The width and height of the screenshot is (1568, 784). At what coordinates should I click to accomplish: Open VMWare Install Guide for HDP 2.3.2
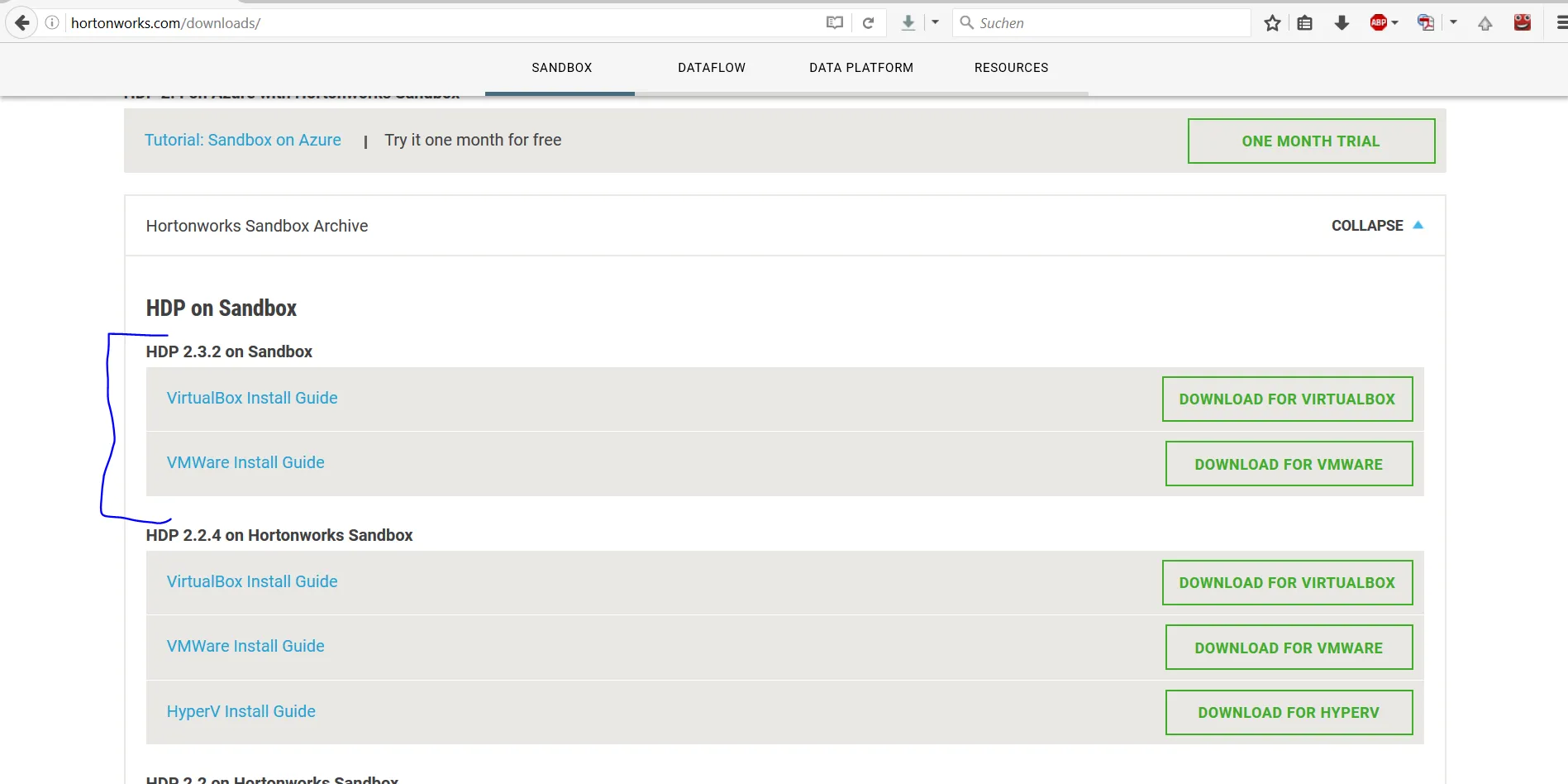pos(245,463)
